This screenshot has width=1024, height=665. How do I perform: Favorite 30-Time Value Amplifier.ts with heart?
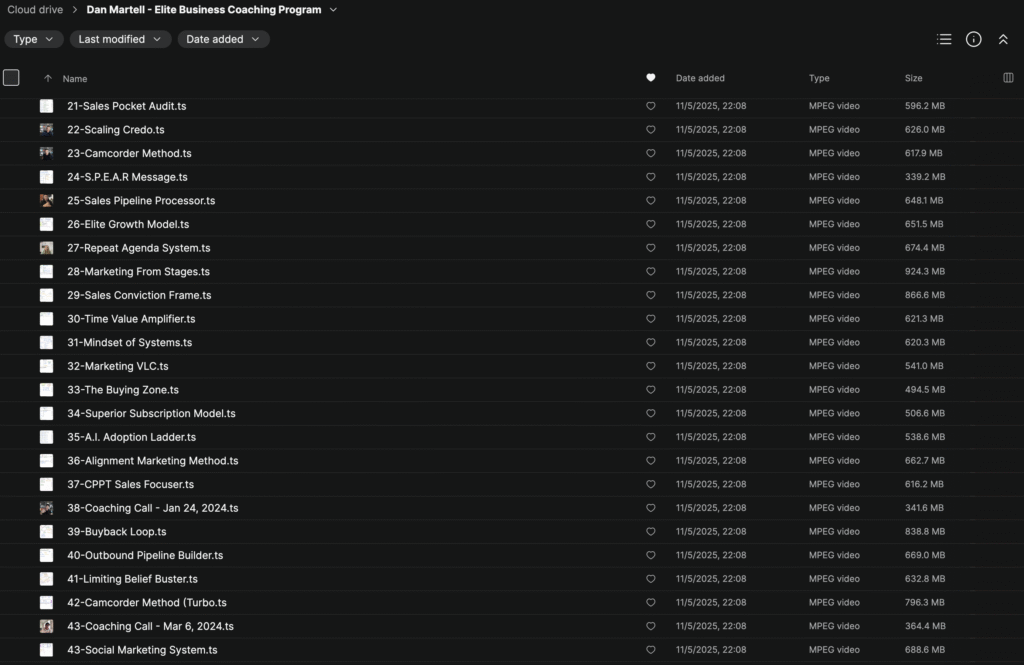pyautogui.click(x=651, y=319)
